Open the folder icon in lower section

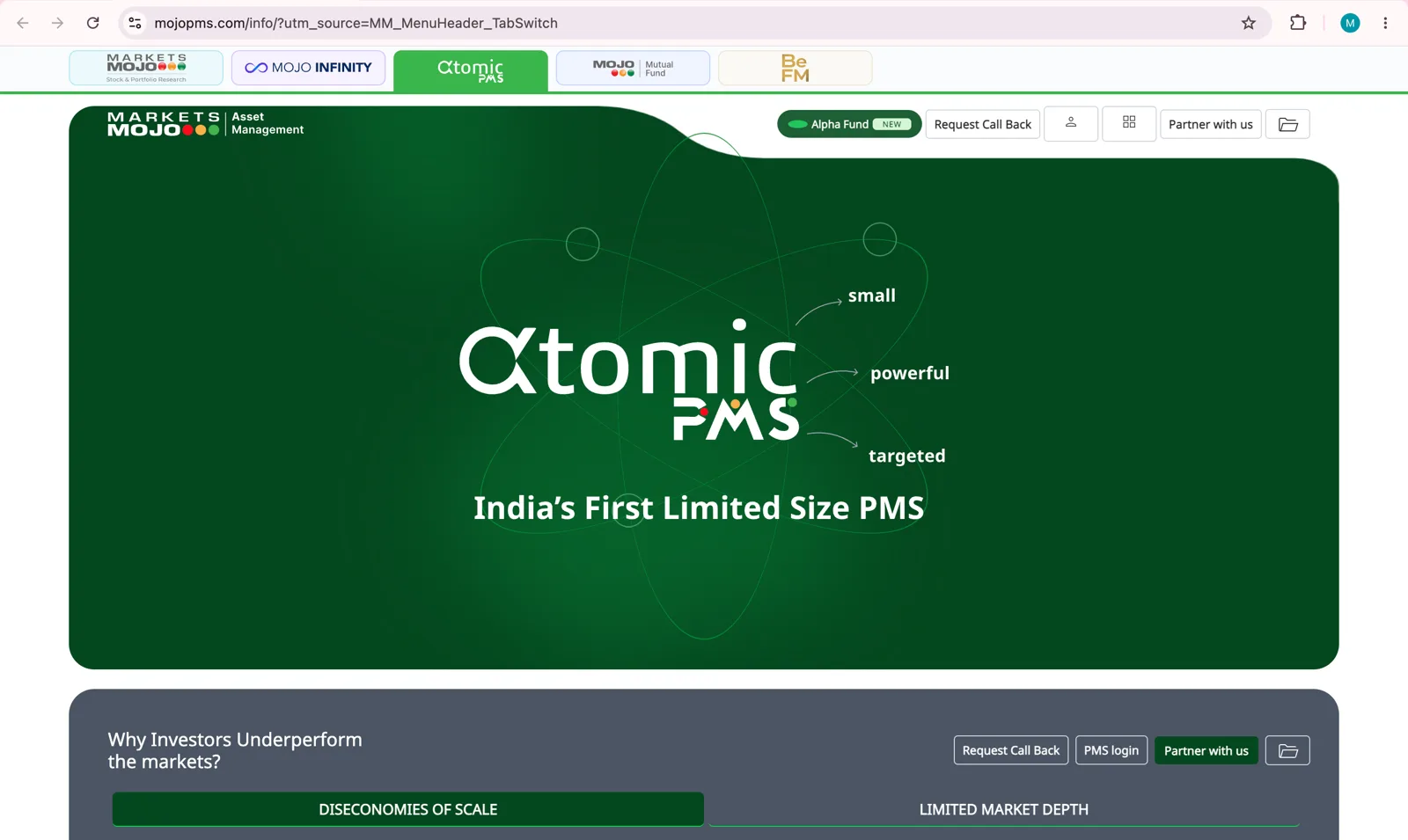(x=1287, y=750)
